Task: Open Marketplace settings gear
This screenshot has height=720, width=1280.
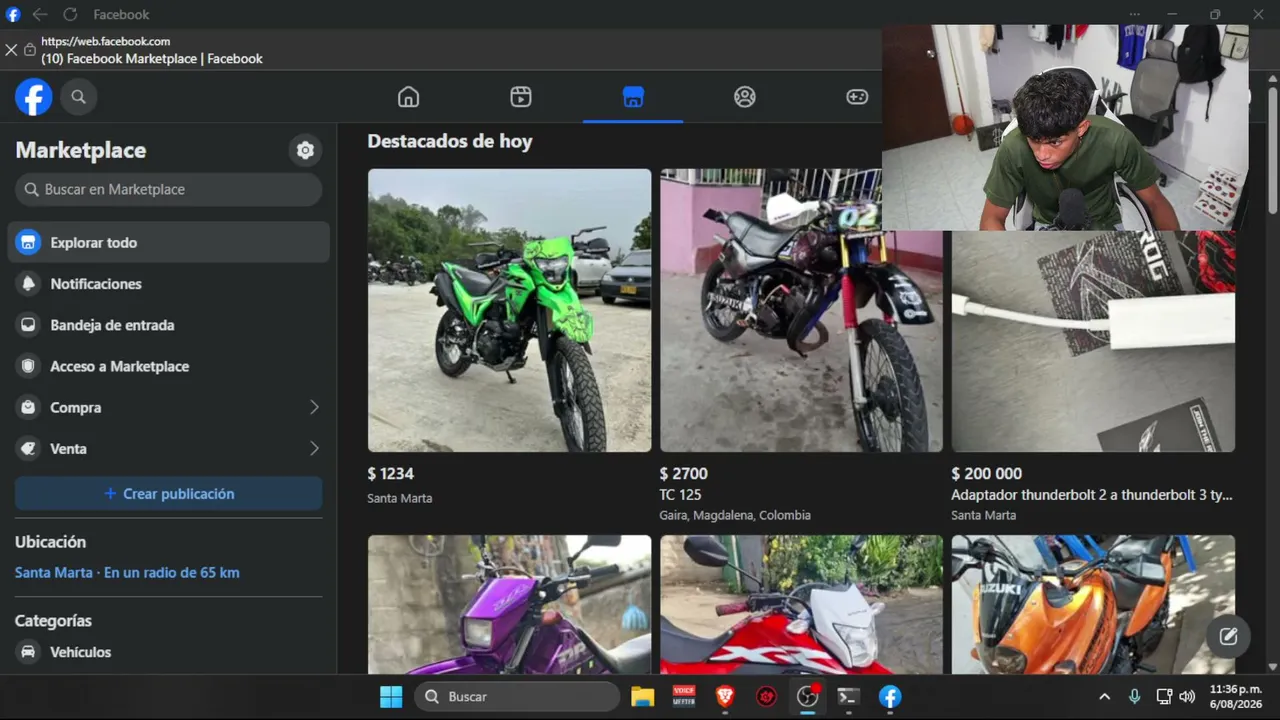Action: coord(305,150)
